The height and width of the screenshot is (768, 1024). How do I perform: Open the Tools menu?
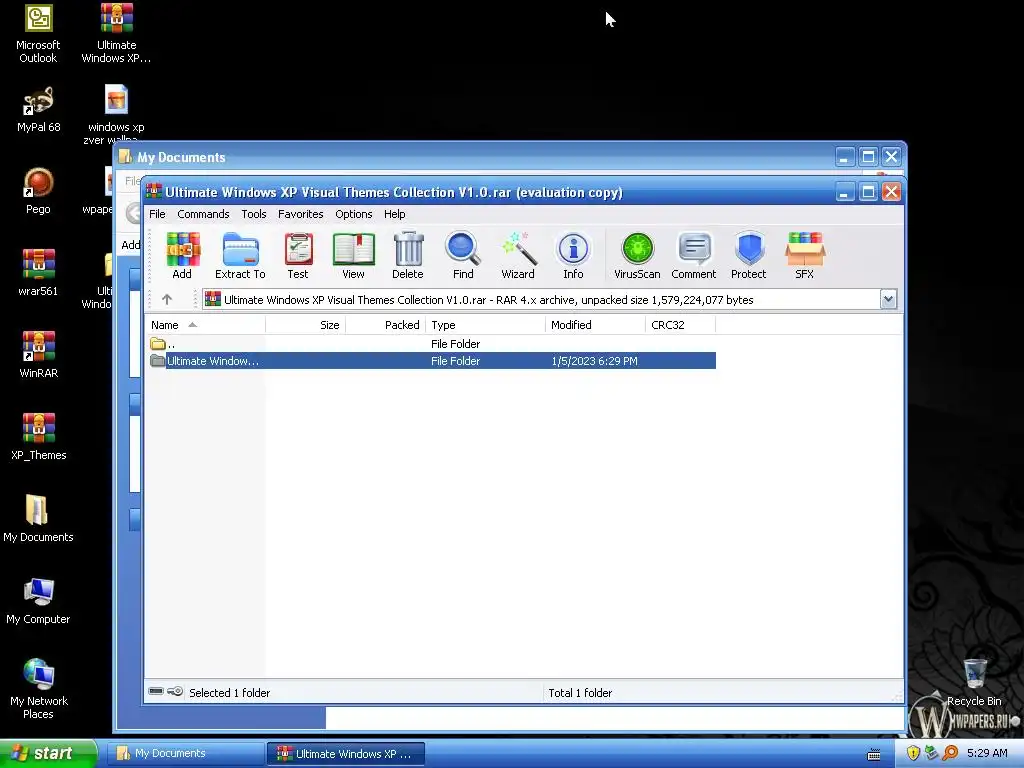254,214
